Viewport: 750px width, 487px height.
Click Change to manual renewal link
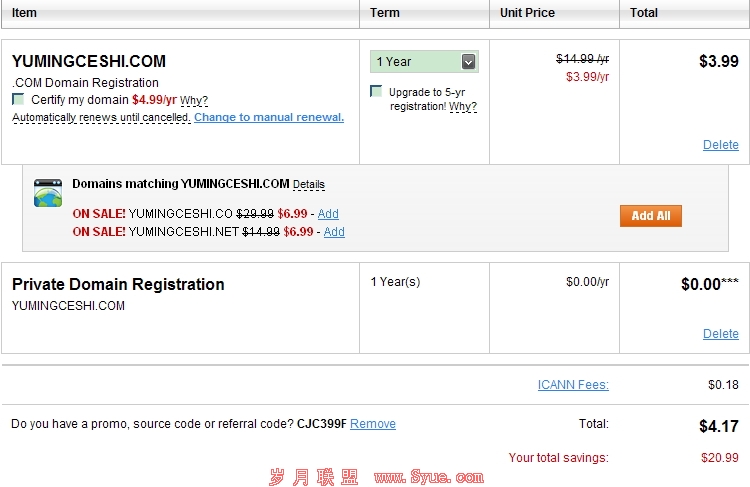[x=269, y=117]
